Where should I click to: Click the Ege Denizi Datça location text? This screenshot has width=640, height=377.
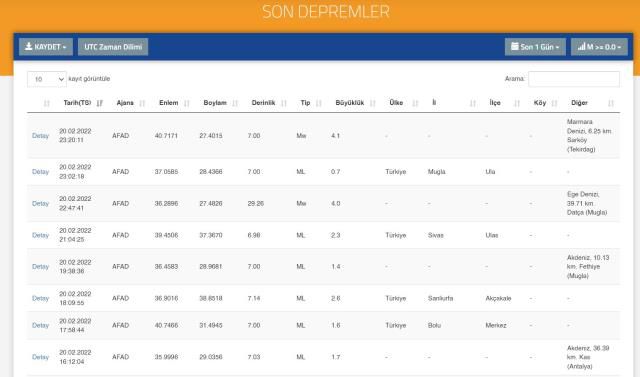point(587,204)
